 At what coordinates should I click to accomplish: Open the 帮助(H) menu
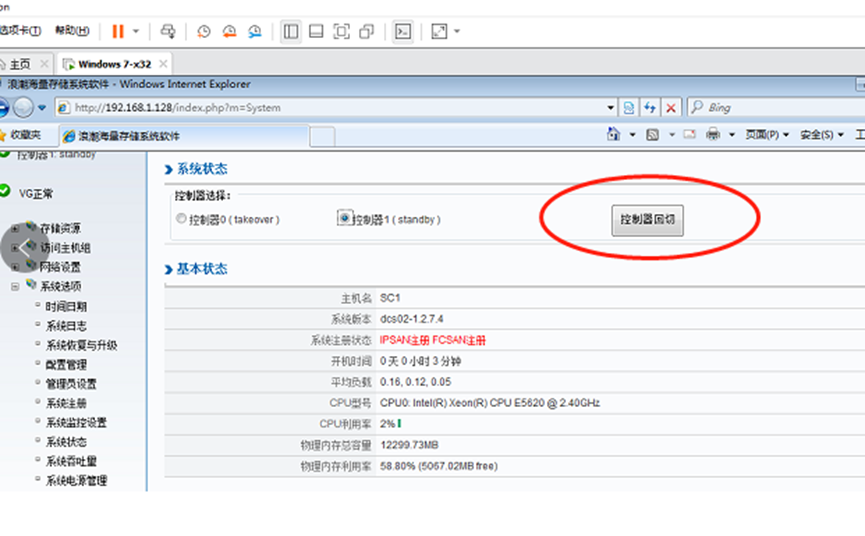(x=71, y=31)
